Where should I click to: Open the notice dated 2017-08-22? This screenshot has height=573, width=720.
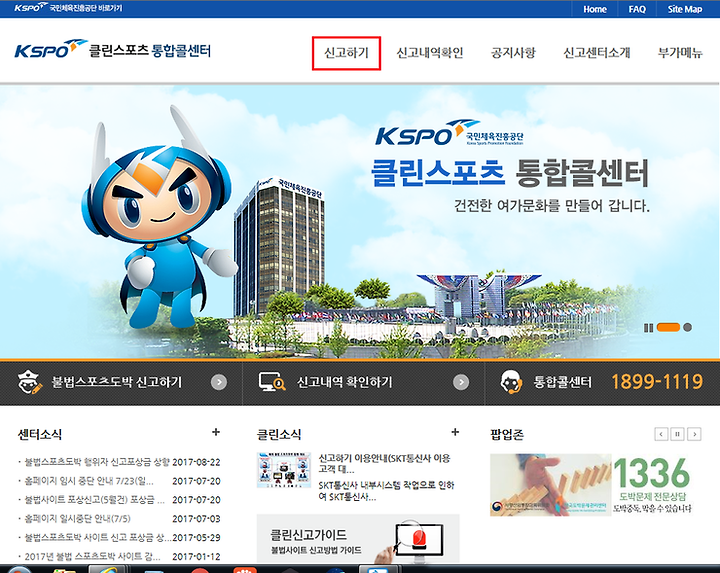point(97,462)
